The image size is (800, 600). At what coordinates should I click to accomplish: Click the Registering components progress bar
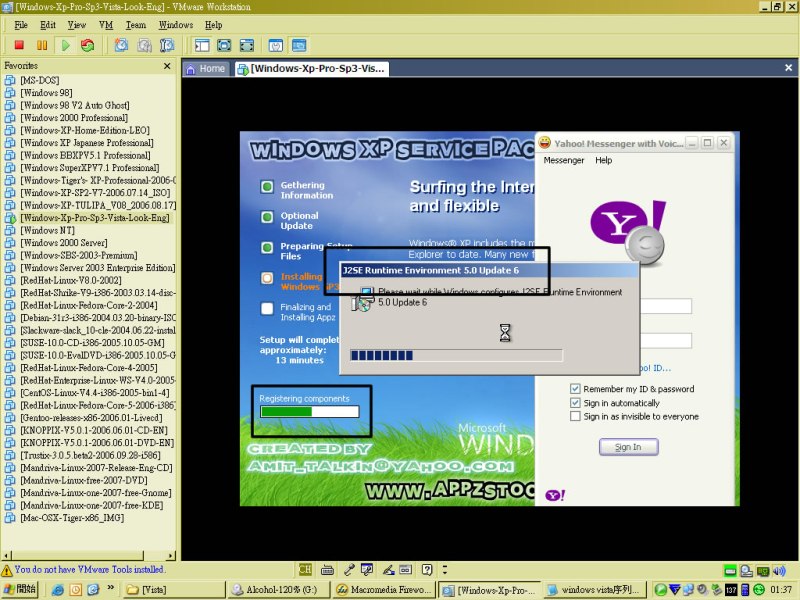310,411
